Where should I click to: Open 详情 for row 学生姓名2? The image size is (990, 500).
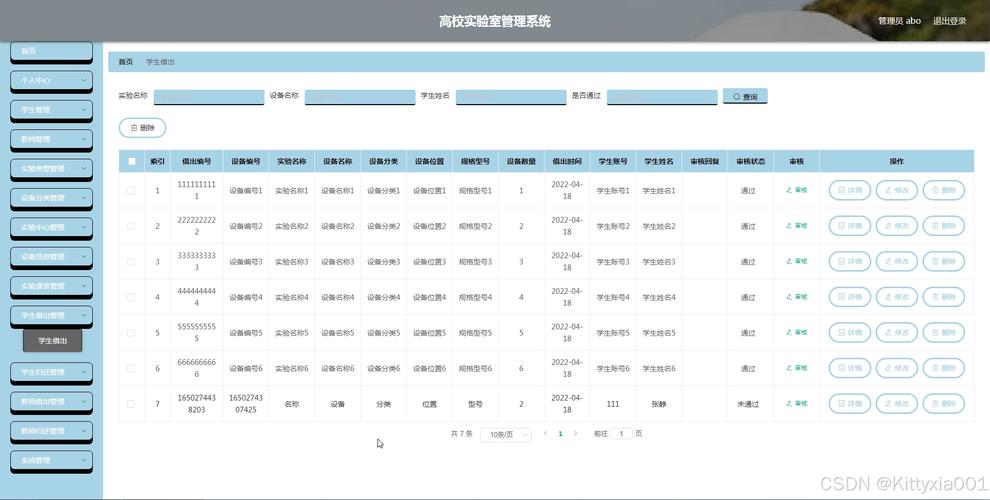click(x=850, y=225)
